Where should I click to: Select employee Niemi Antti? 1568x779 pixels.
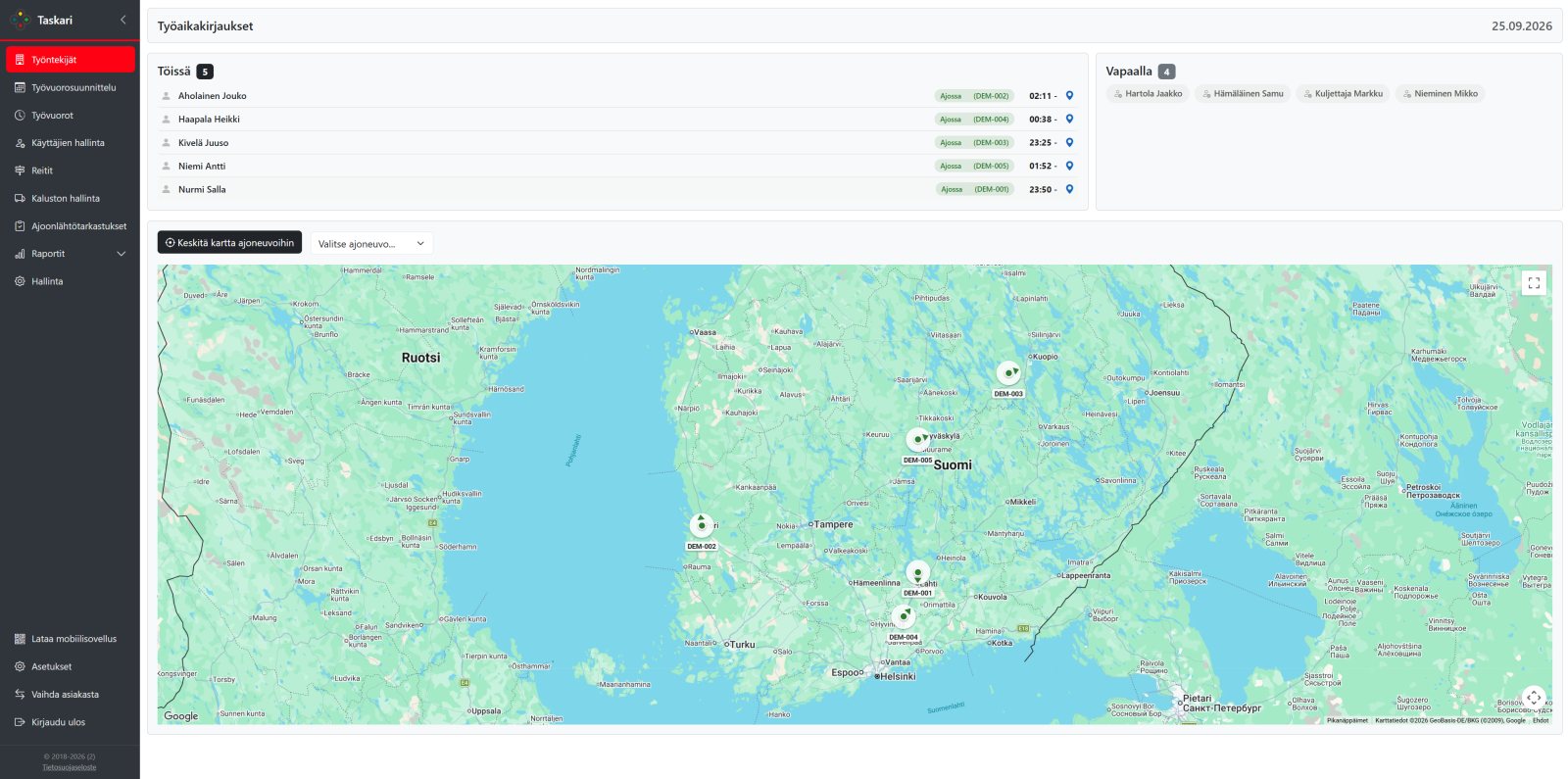(202, 167)
